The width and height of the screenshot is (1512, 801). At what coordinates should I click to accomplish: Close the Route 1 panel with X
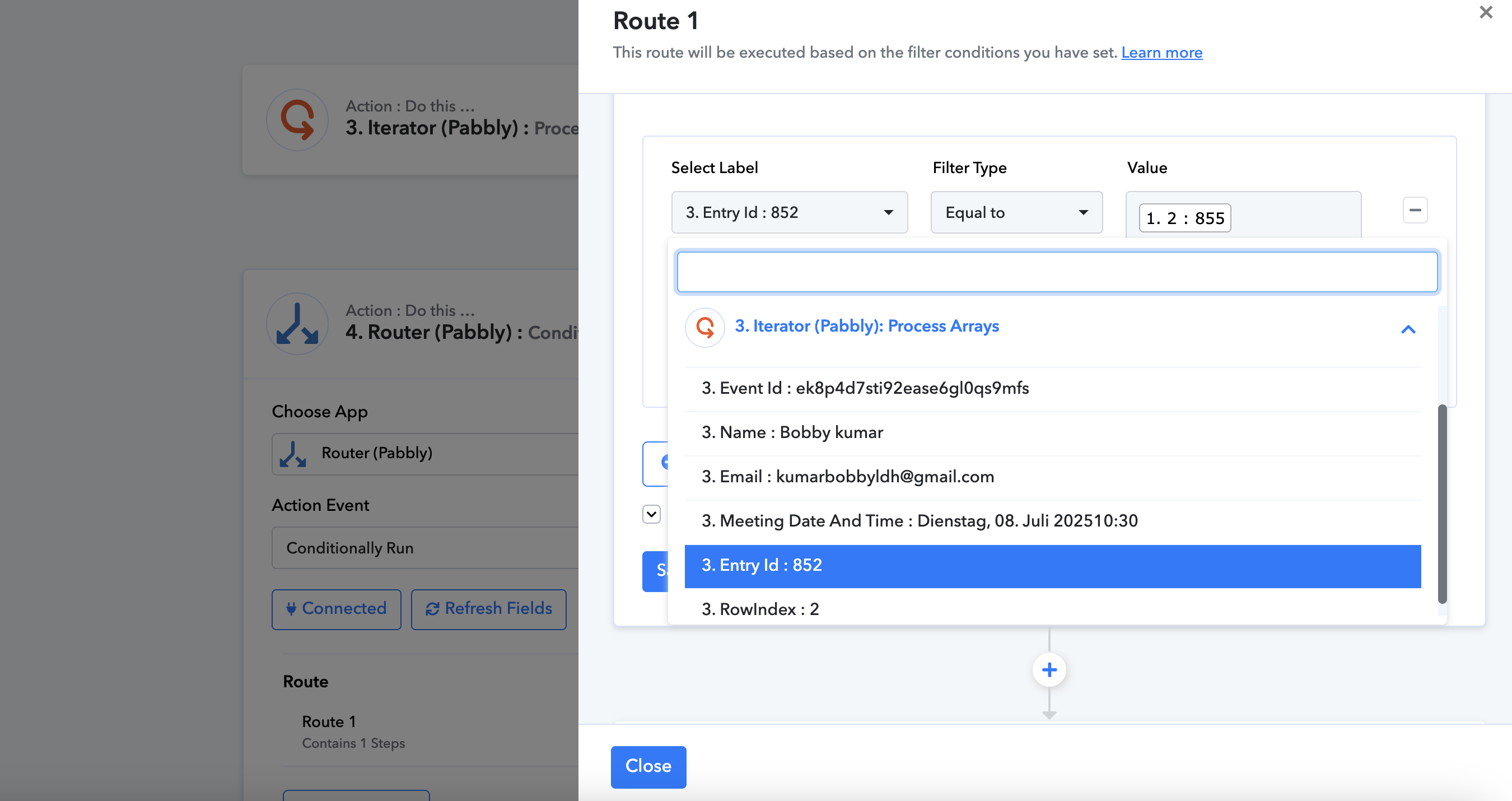coord(1486,12)
